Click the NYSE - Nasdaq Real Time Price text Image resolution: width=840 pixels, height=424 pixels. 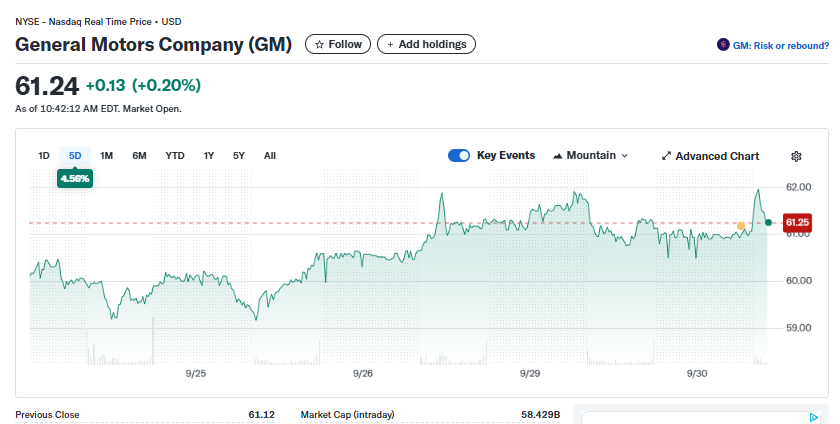[83, 22]
